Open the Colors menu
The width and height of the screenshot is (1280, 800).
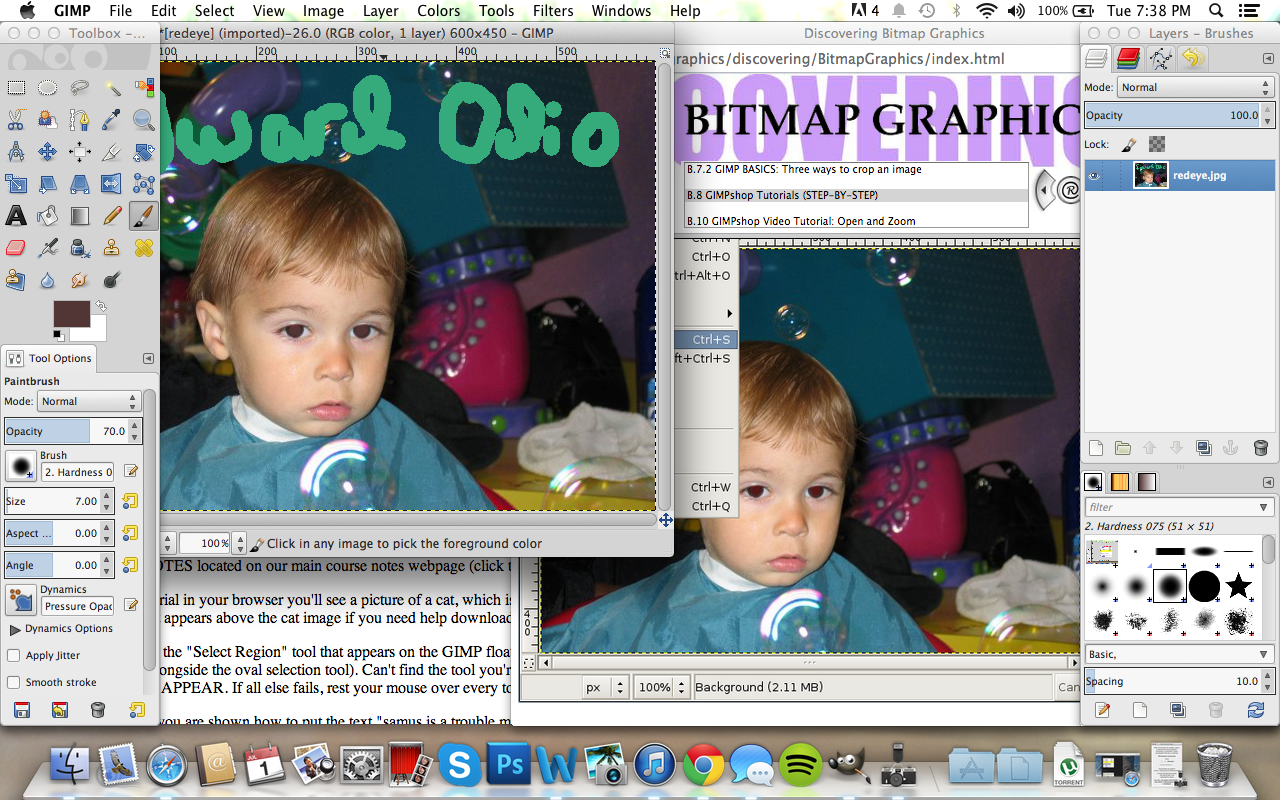(438, 11)
